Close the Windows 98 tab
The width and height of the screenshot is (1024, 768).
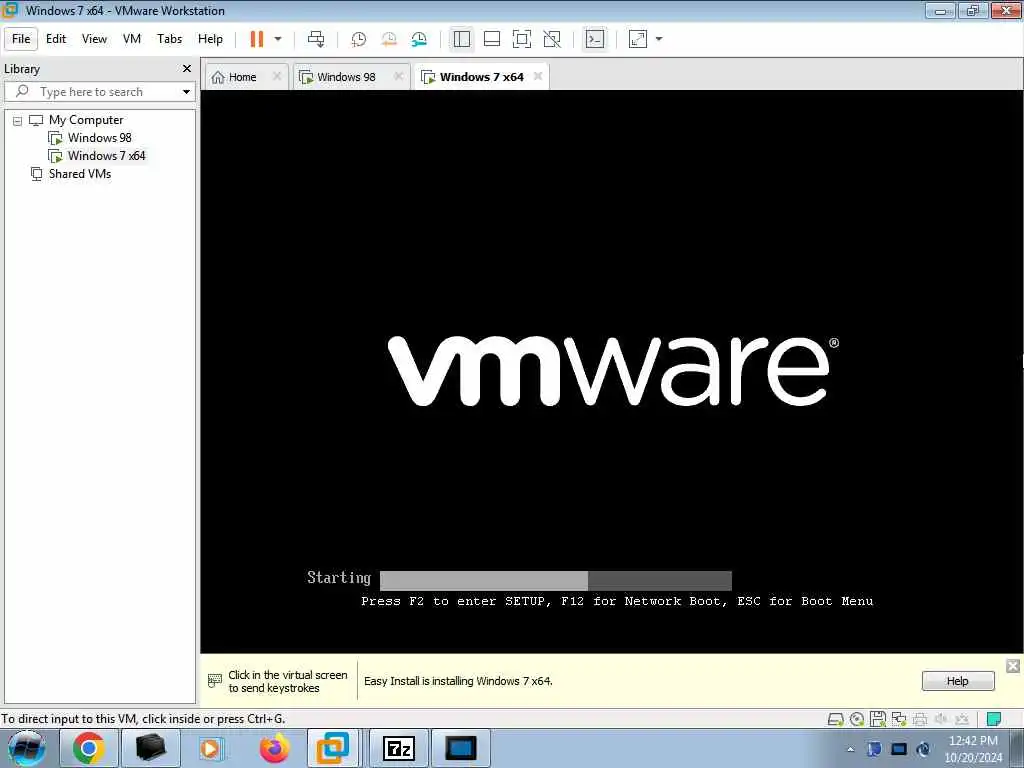tap(398, 76)
